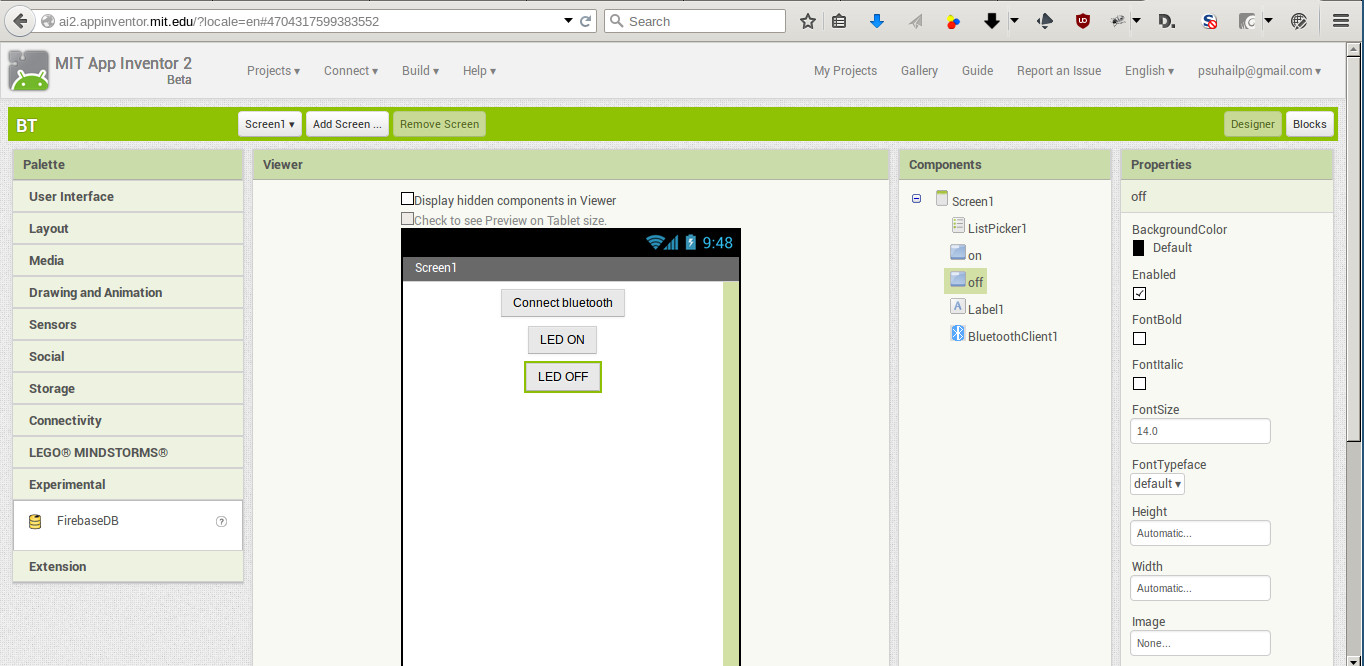
Task: Click the 'off' button component icon
Action: coord(958,280)
